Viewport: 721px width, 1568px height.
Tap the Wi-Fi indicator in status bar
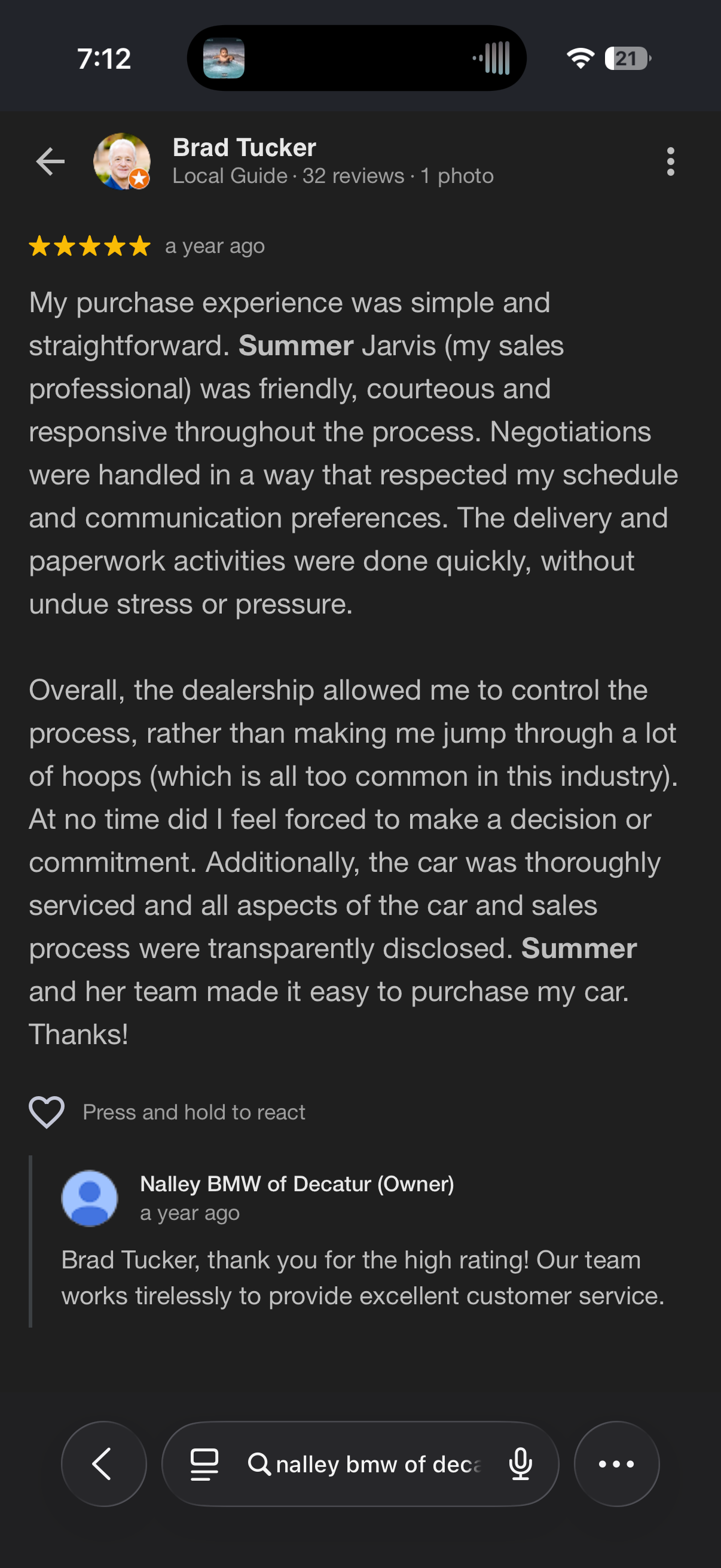pyautogui.click(x=580, y=58)
